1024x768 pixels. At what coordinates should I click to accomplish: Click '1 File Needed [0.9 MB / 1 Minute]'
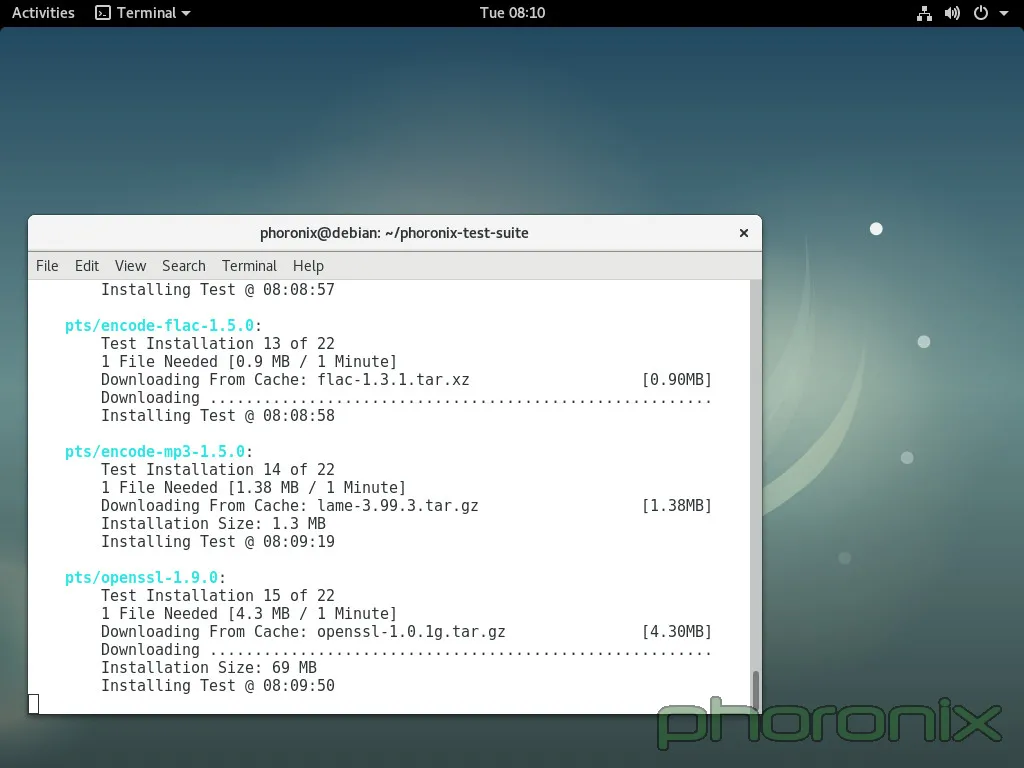click(x=249, y=362)
